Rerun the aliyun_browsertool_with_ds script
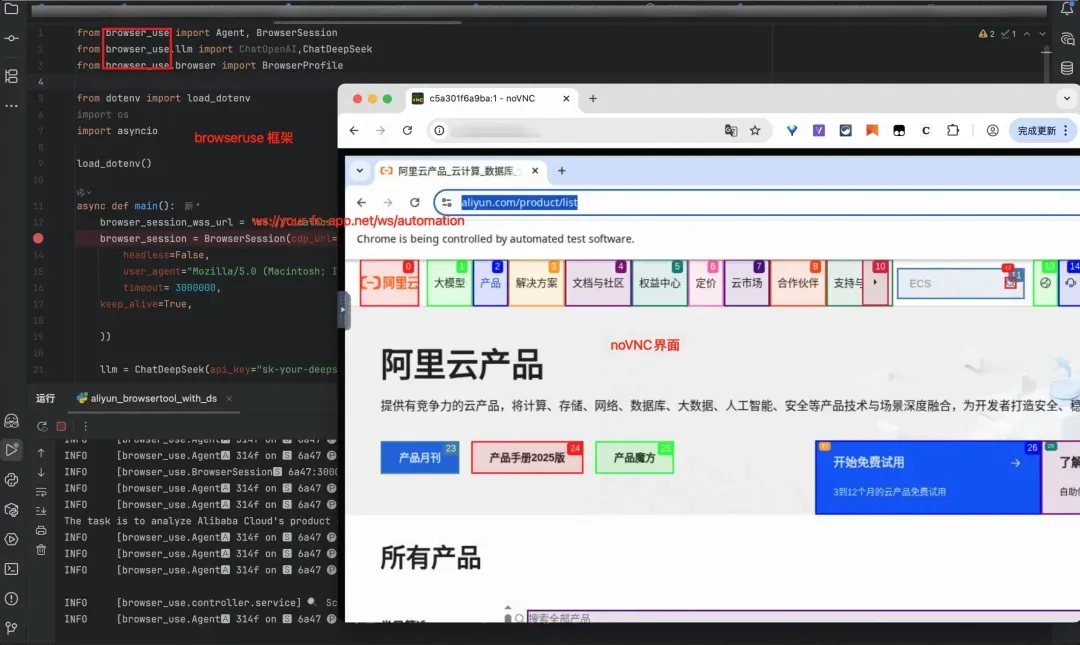1080x645 pixels. pyautogui.click(x=43, y=427)
